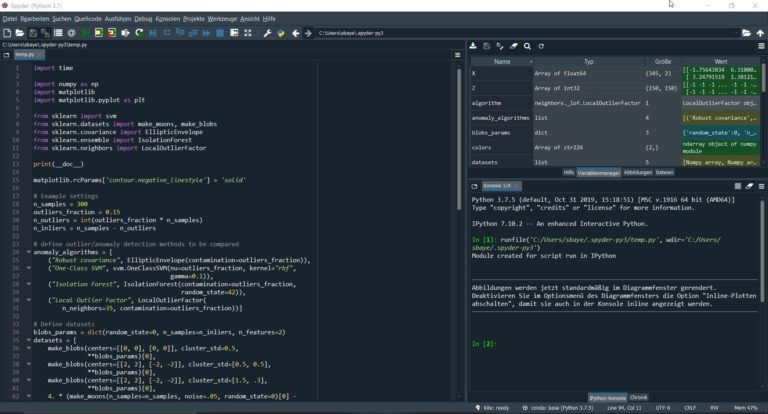Run selection or current line icon
The image size is (768, 414).
[125, 33]
